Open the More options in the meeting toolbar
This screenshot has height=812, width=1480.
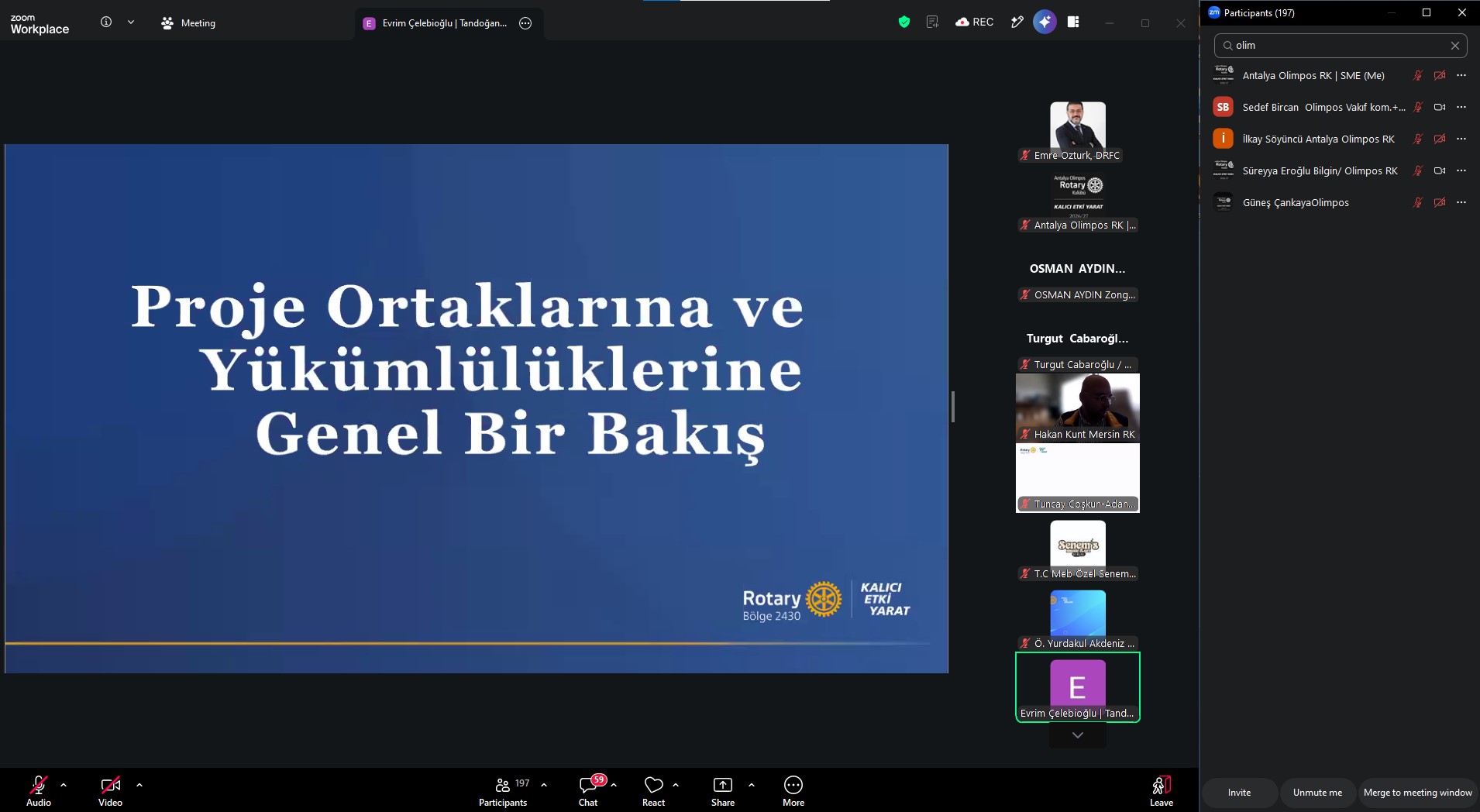click(793, 792)
